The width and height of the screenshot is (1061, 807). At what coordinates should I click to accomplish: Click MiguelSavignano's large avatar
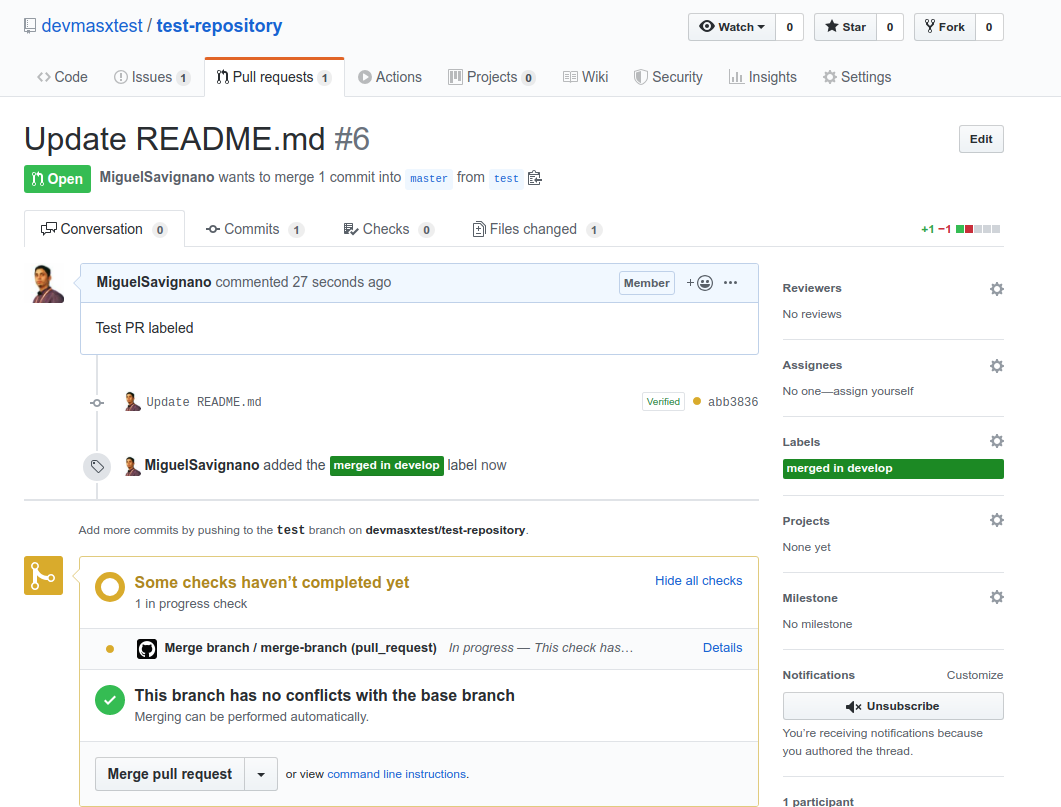(49, 283)
